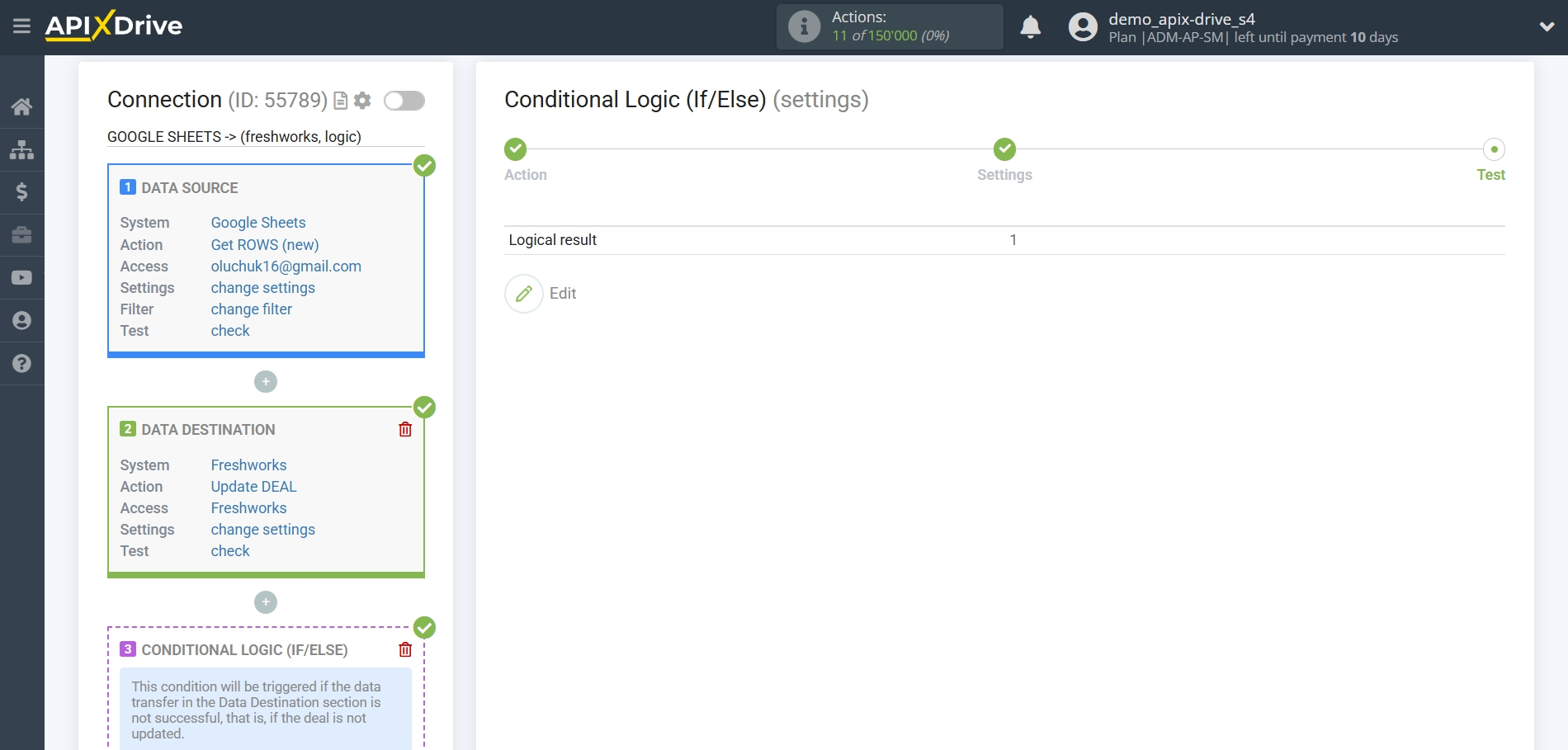1568x750 pixels.
Task: Click the Edit label
Action: [x=563, y=294]
